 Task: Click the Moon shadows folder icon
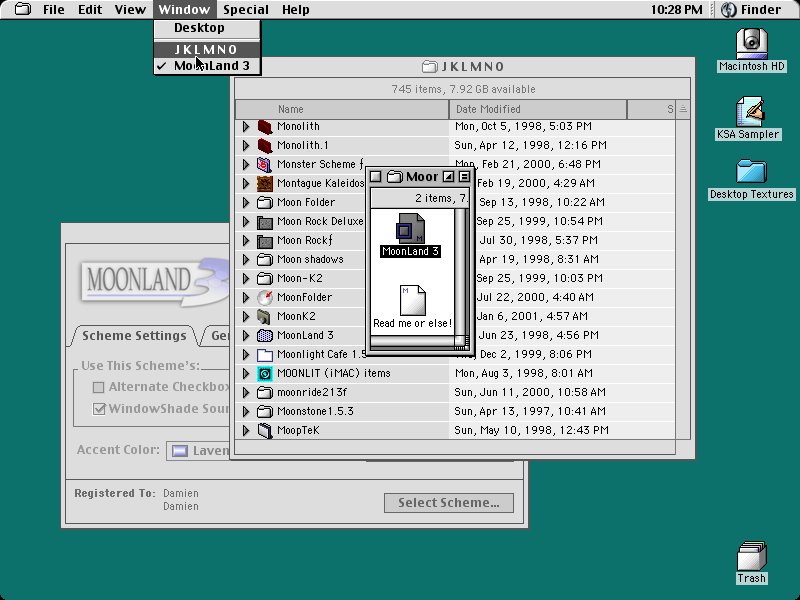(264, 259)
